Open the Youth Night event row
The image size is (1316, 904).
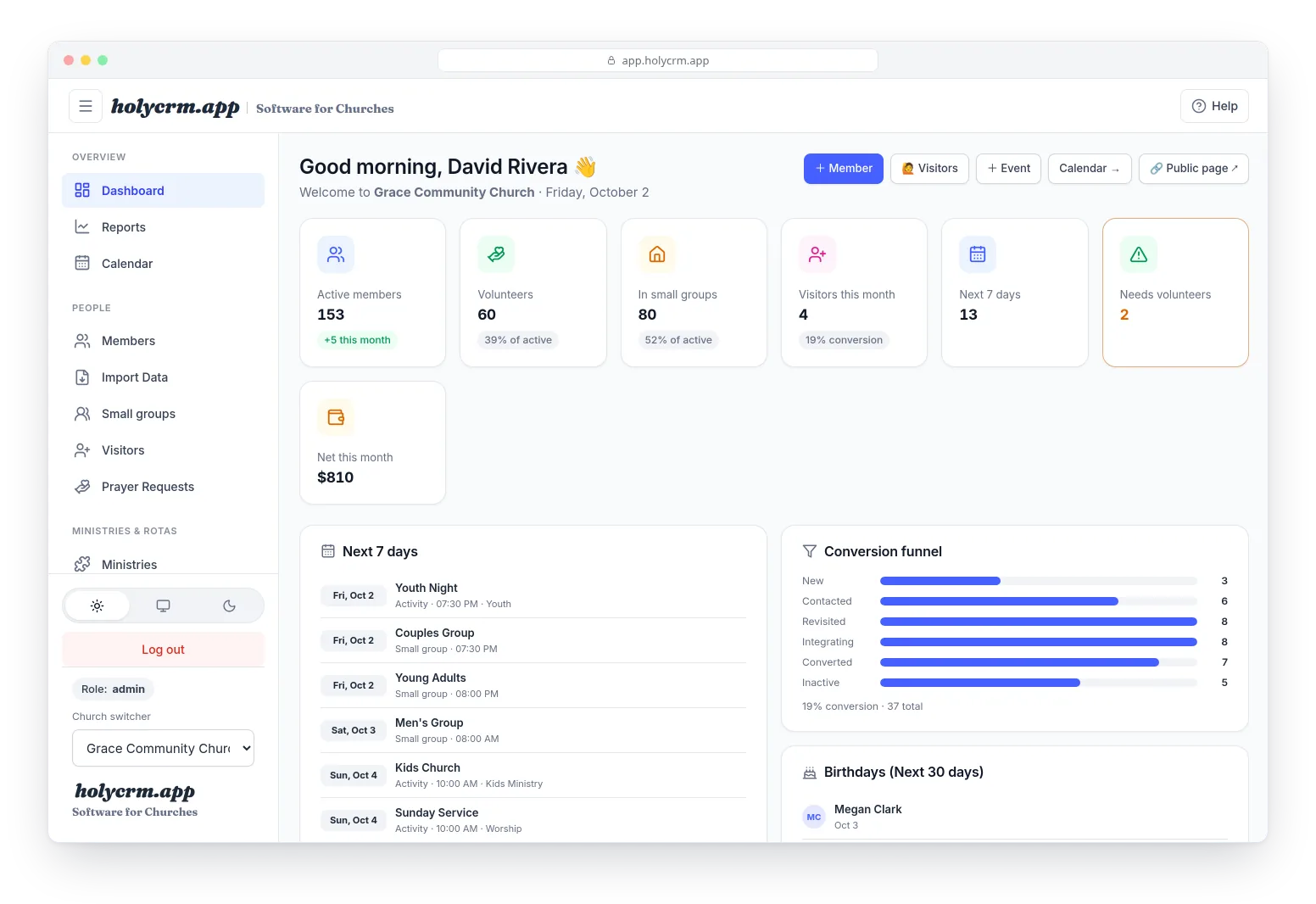pos(533,595)
